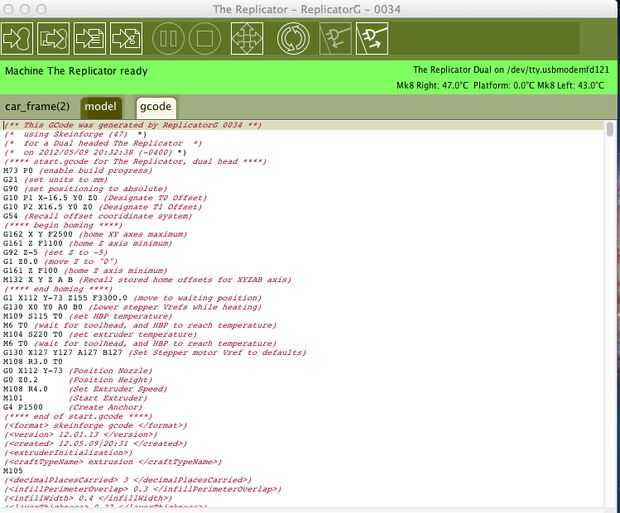The height and width of the screenshot is (513, 620).
Task: Click the '(<infillWidth> 0.4 </infillWidth>)' line
Action: [x=88, y=498]
